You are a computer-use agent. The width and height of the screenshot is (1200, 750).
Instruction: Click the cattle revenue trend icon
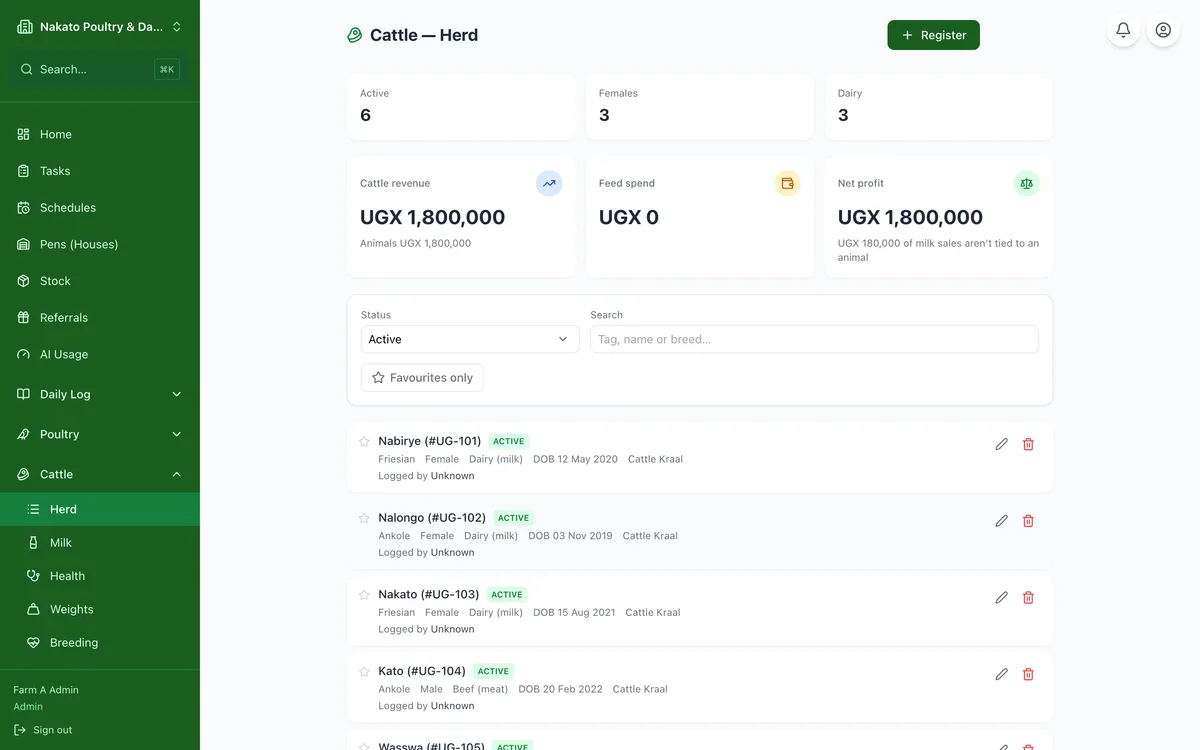tap(549, 183)
